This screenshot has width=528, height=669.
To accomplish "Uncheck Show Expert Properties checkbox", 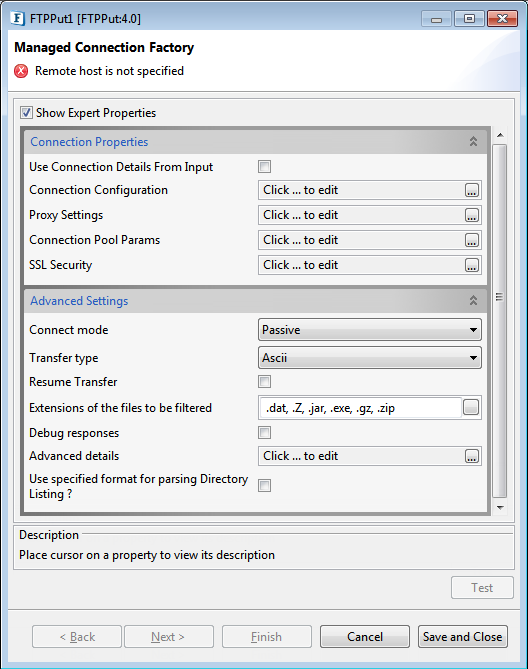I will 26,113.
